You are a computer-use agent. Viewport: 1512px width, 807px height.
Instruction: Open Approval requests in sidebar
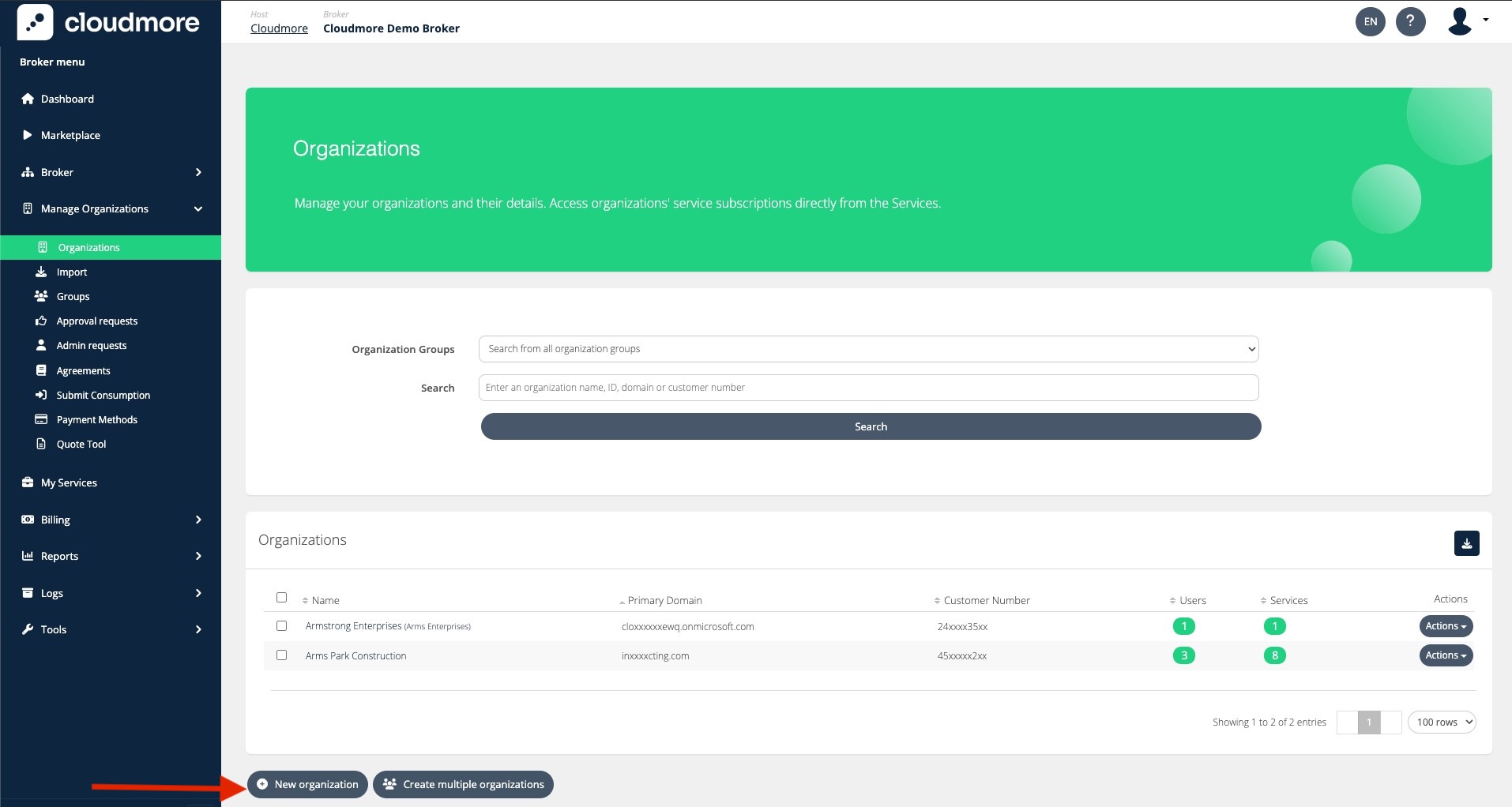pos(96,321)
